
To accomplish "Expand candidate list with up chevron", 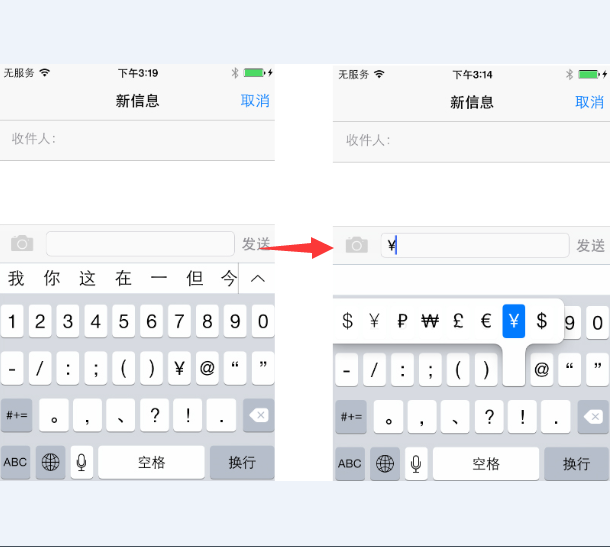I will pyautogui.click(x=257, y=279).
